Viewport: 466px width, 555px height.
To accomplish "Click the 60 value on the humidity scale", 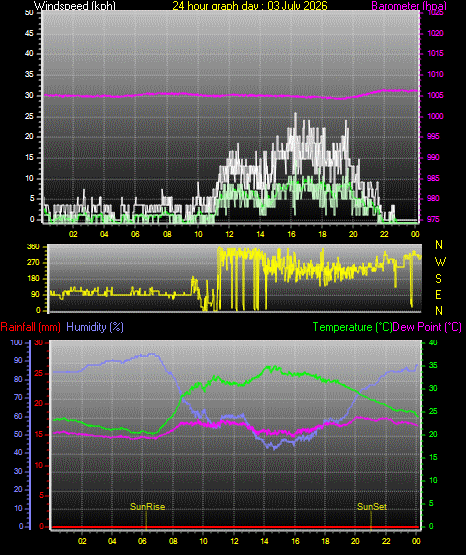I will point(18,416).
